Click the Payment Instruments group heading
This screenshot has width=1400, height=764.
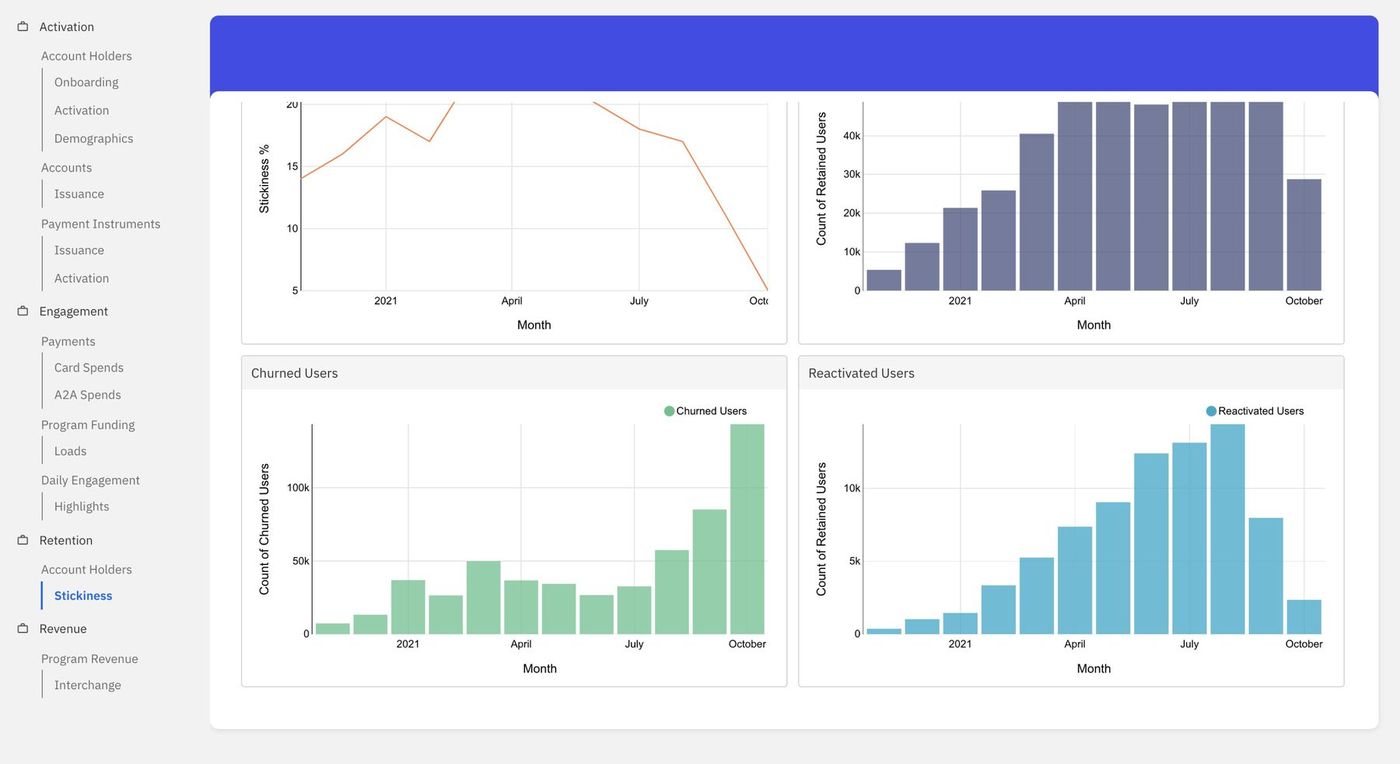pos(100,224)
